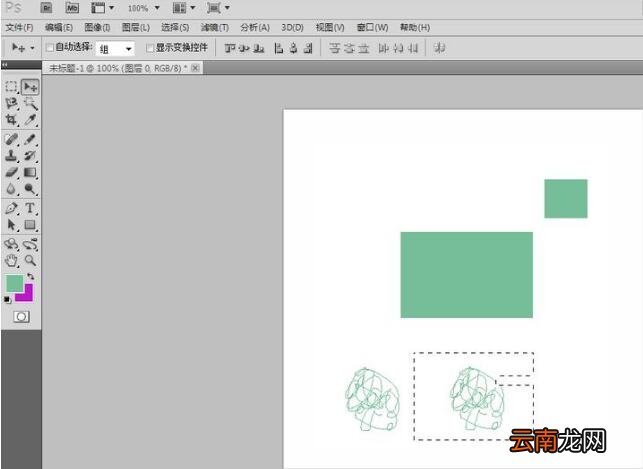643x469 pixels.
Task: Open the 滤镜(T) menu
Action: pos(214,27)
